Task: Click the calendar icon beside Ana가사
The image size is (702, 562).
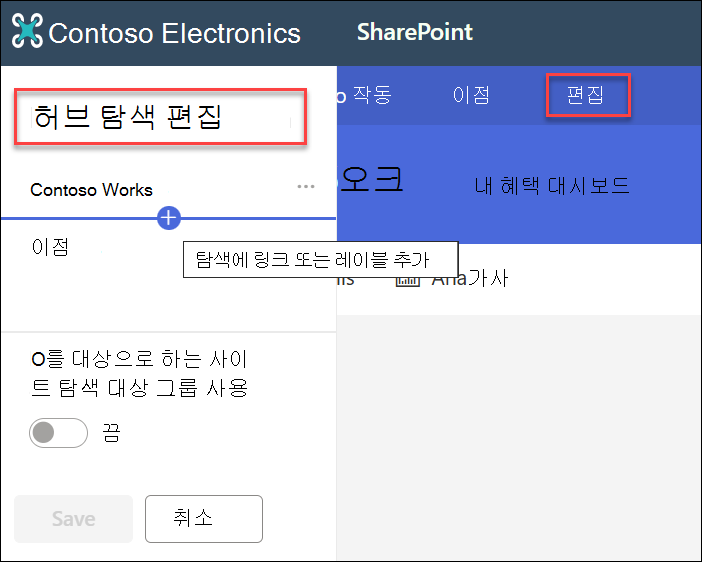Action: click(408, 281)
